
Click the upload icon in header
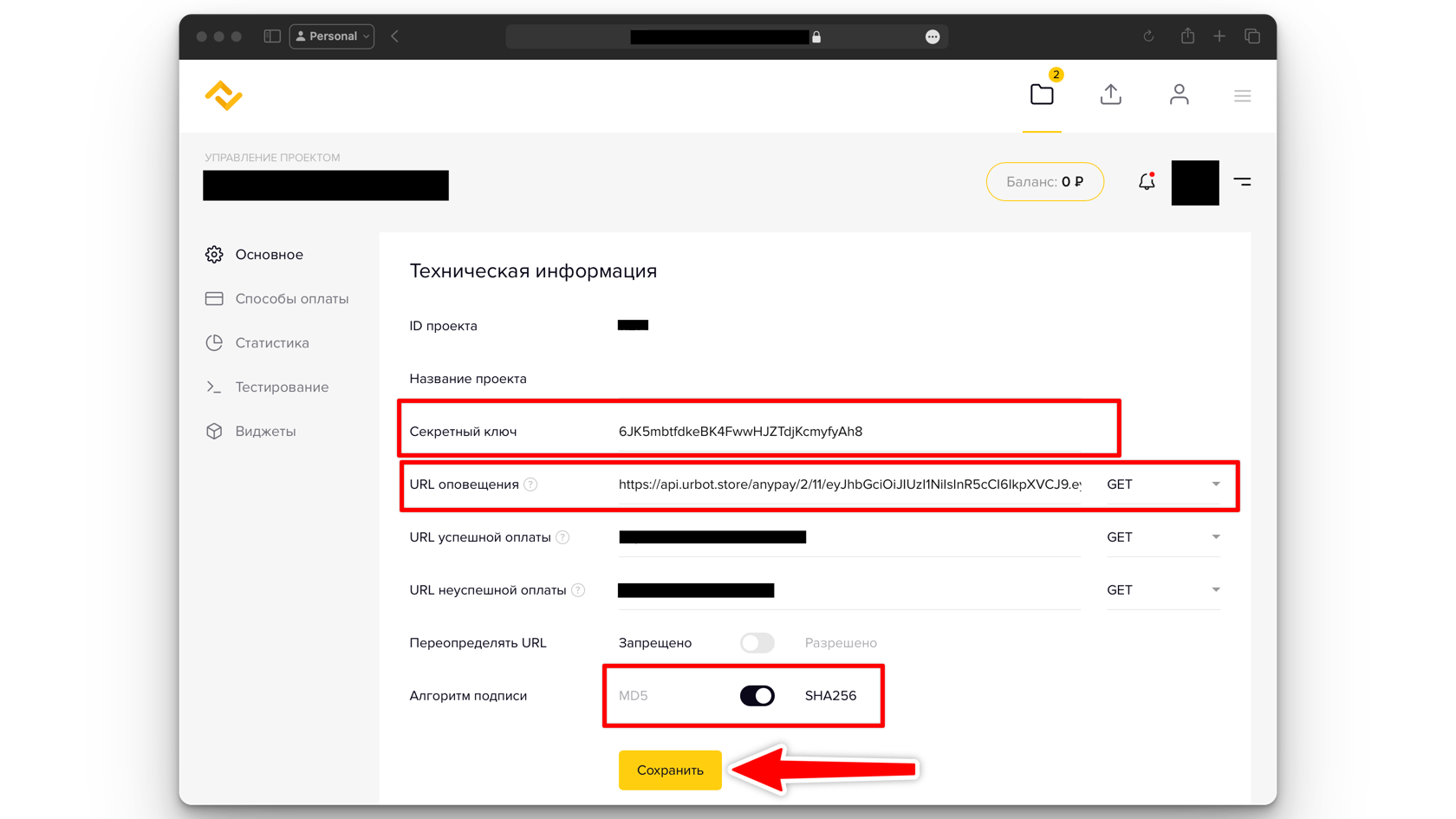[1110, 94]
